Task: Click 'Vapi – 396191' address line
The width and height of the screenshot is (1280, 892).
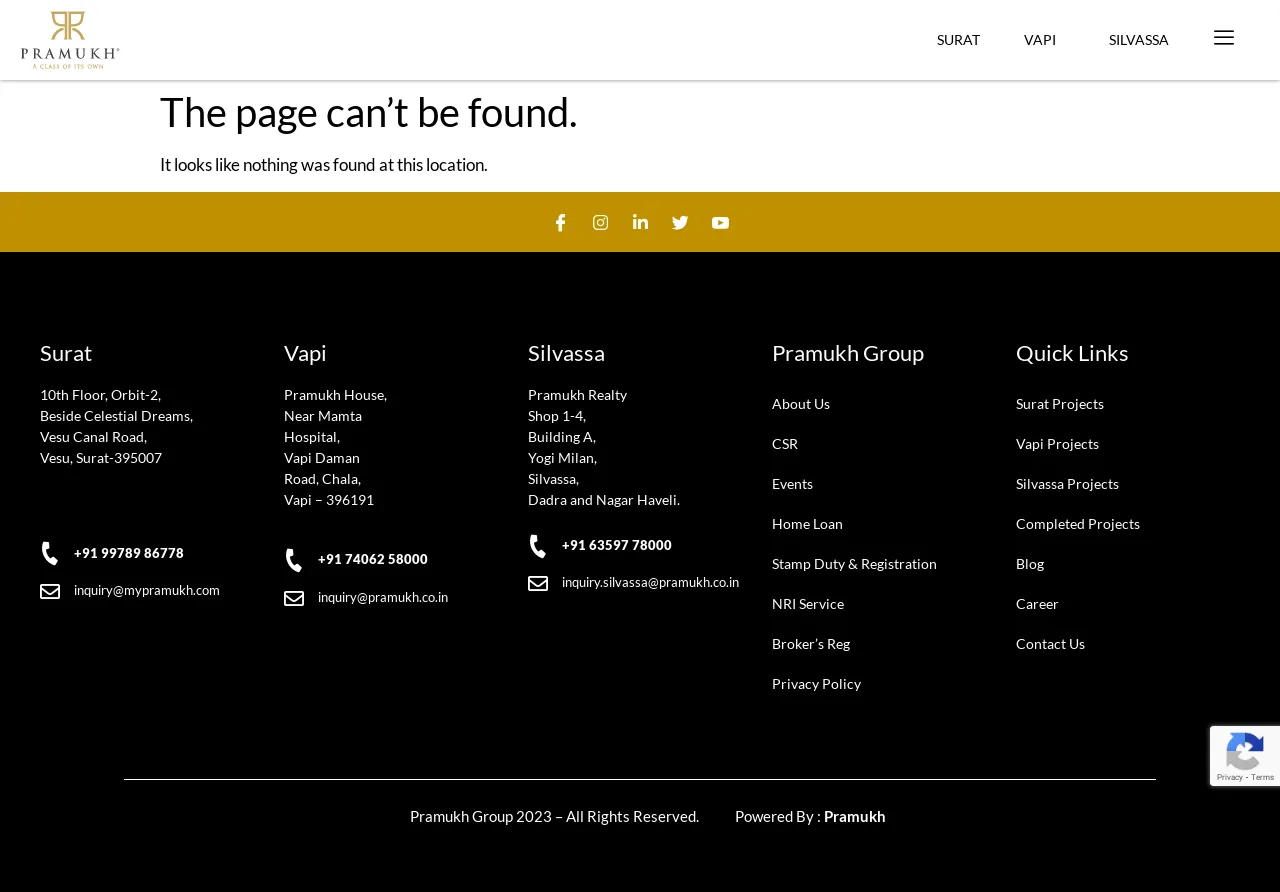Action: coord(329,500)
